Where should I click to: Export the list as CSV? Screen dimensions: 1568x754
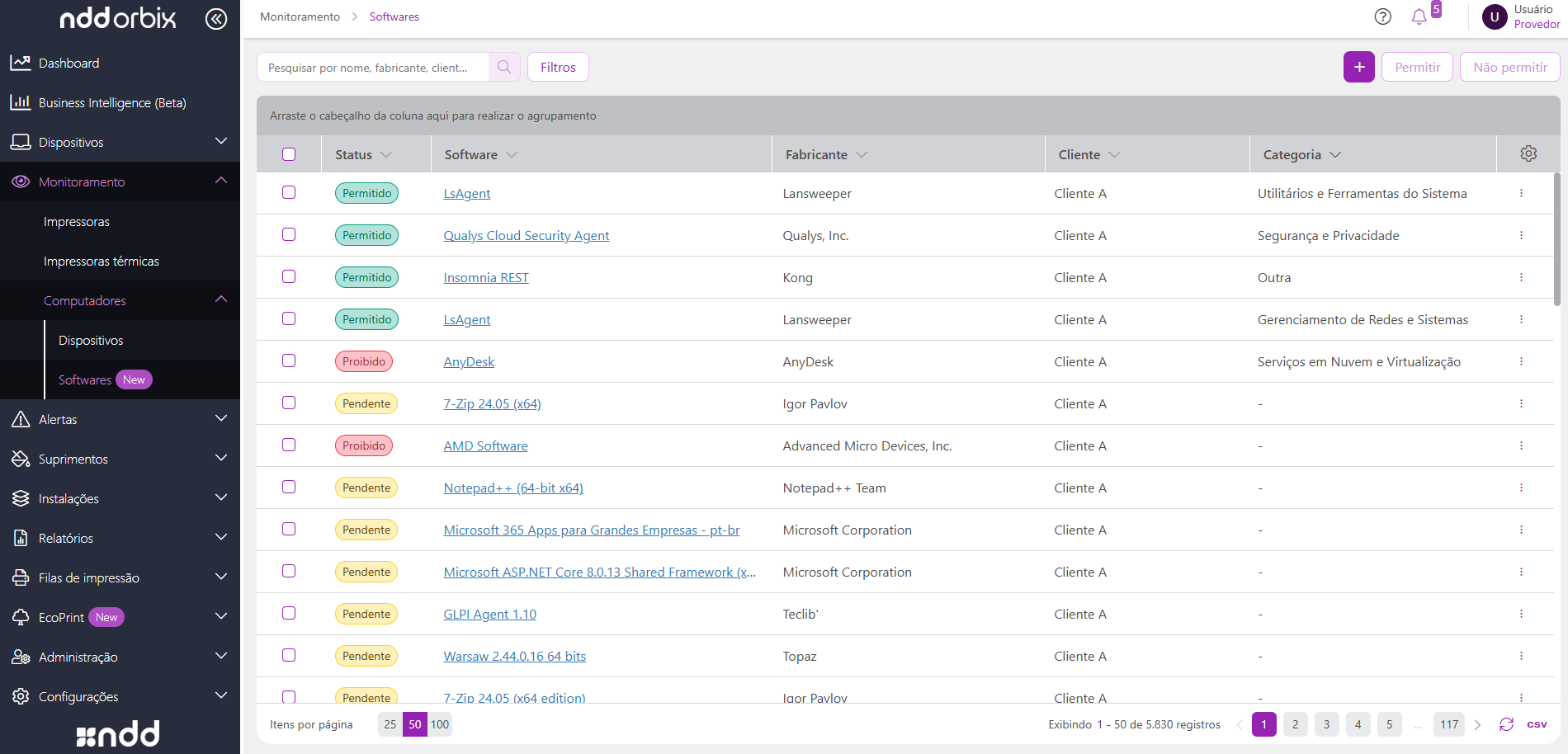coord(1537,724)
